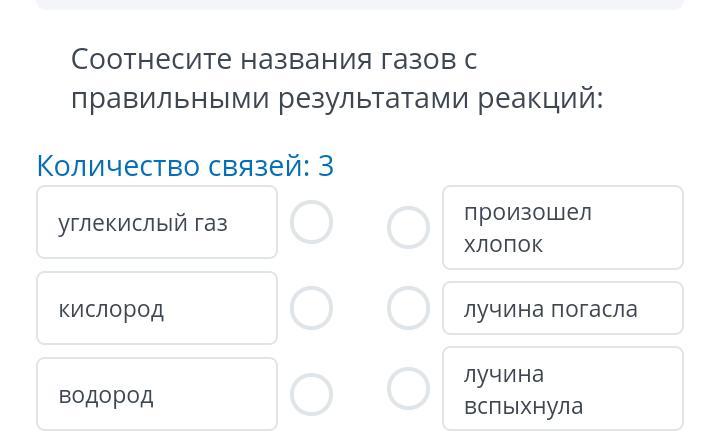Choose the произошел хлопок result box
The width and height of the screenshot is (720, 444).
(x=562, y=227)
